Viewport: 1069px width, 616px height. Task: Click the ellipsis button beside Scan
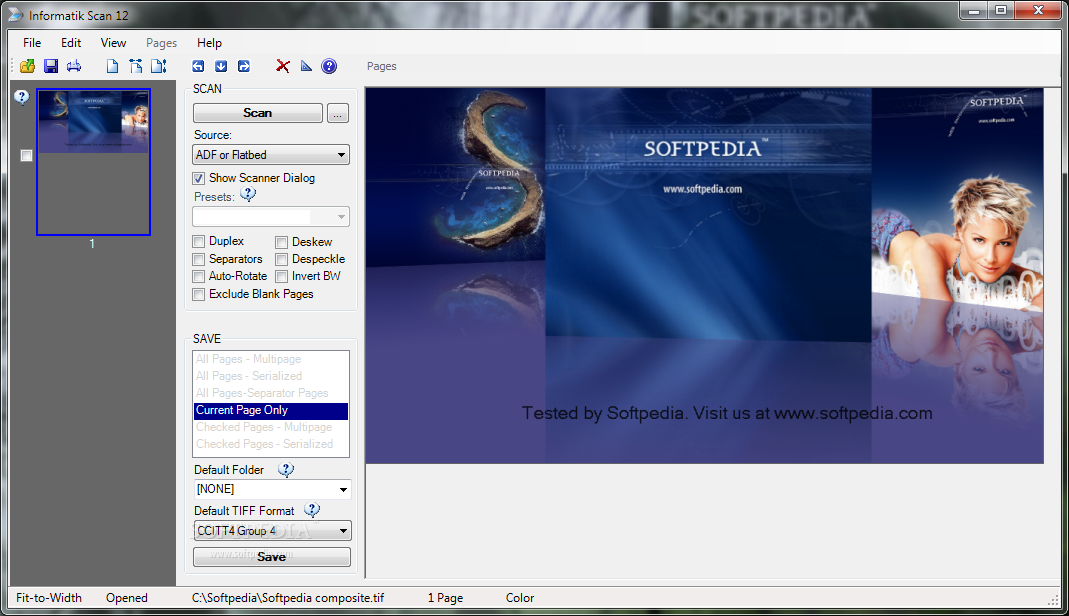click(338, 113)
